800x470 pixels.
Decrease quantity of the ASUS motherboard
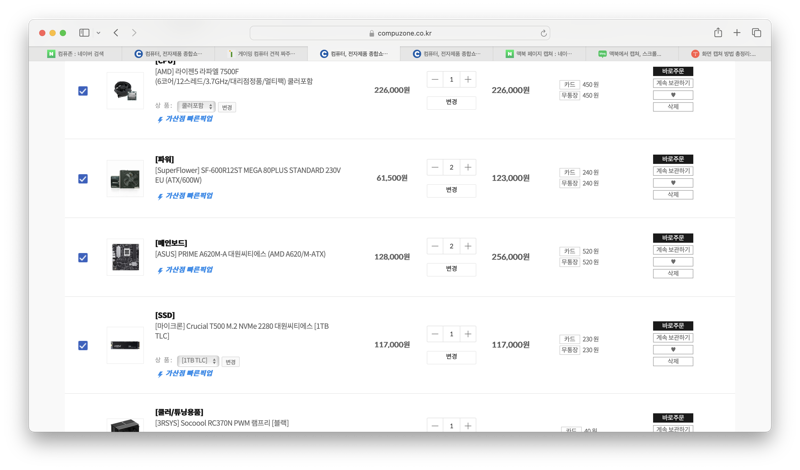pyautogui.click(x=435, y=246)
